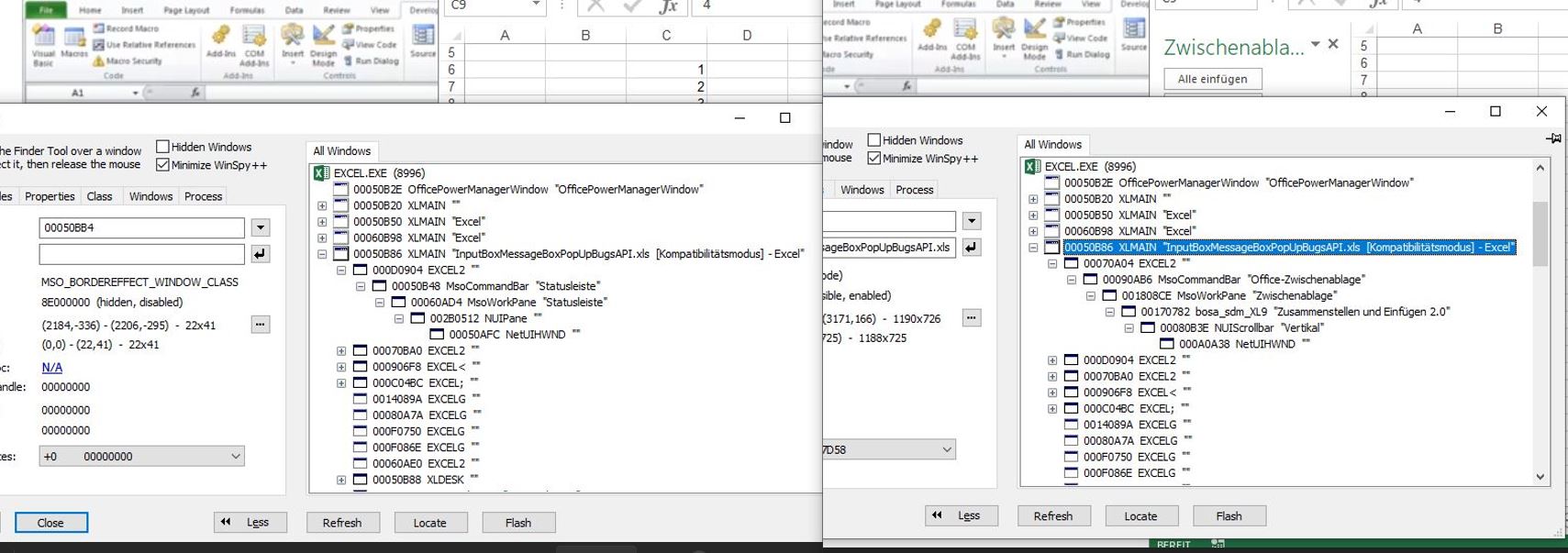Collapse 00050B86 XLMAIN node in left tree

[x=322, y=254]
